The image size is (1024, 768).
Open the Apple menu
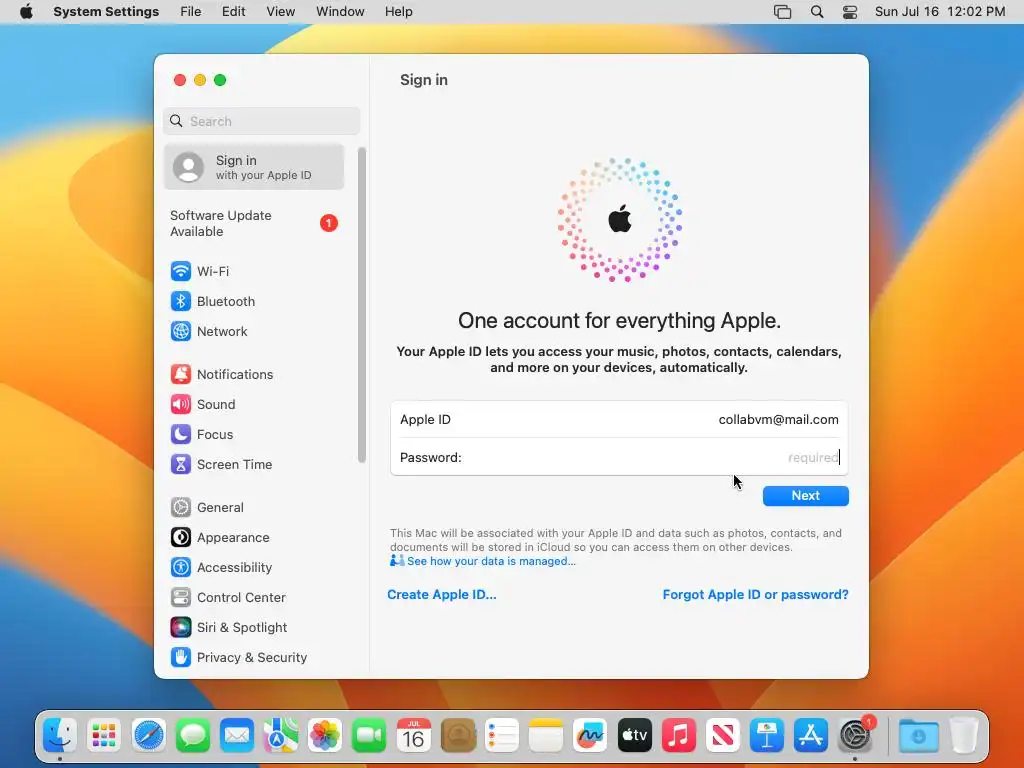coord(26,12)
